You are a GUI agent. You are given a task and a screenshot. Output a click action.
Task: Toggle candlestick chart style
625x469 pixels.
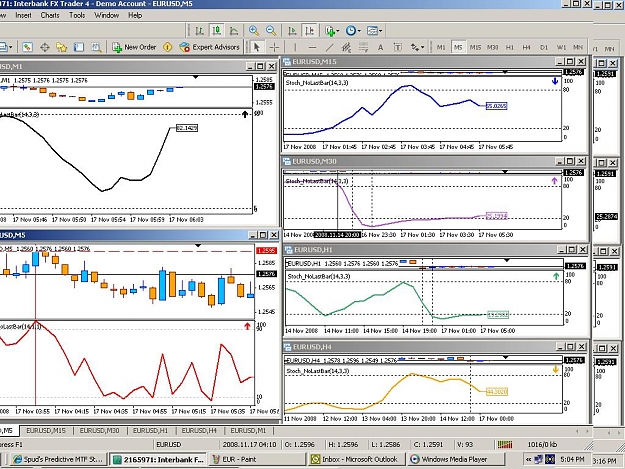(x=217, y=31)
